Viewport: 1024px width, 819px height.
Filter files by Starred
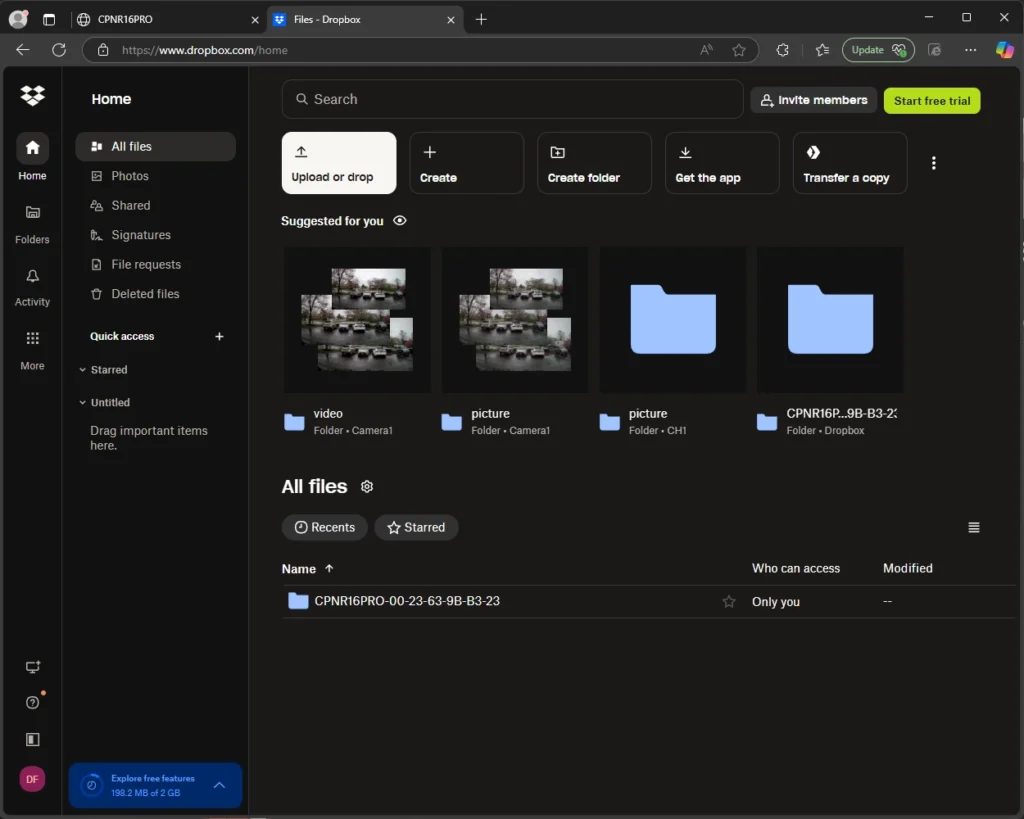pyautogui.click(x=416, y=527)
